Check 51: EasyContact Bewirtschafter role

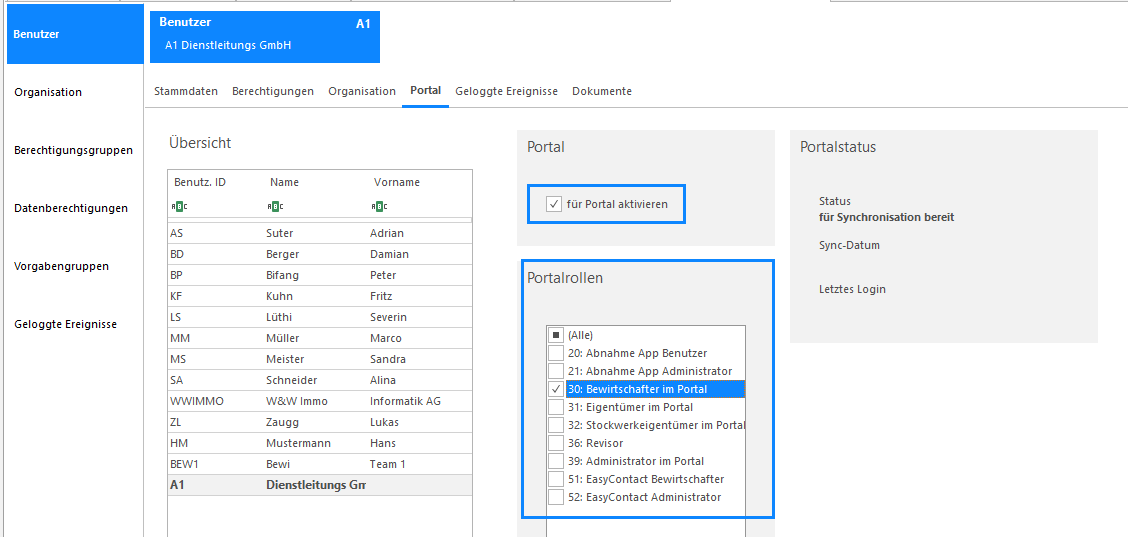(555, 479)
